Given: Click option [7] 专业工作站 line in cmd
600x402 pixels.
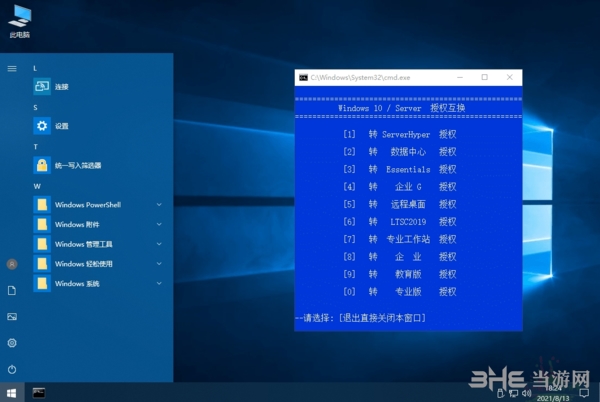Looking at the screenshot, I should pyautogui.click(x=399, y=239).
